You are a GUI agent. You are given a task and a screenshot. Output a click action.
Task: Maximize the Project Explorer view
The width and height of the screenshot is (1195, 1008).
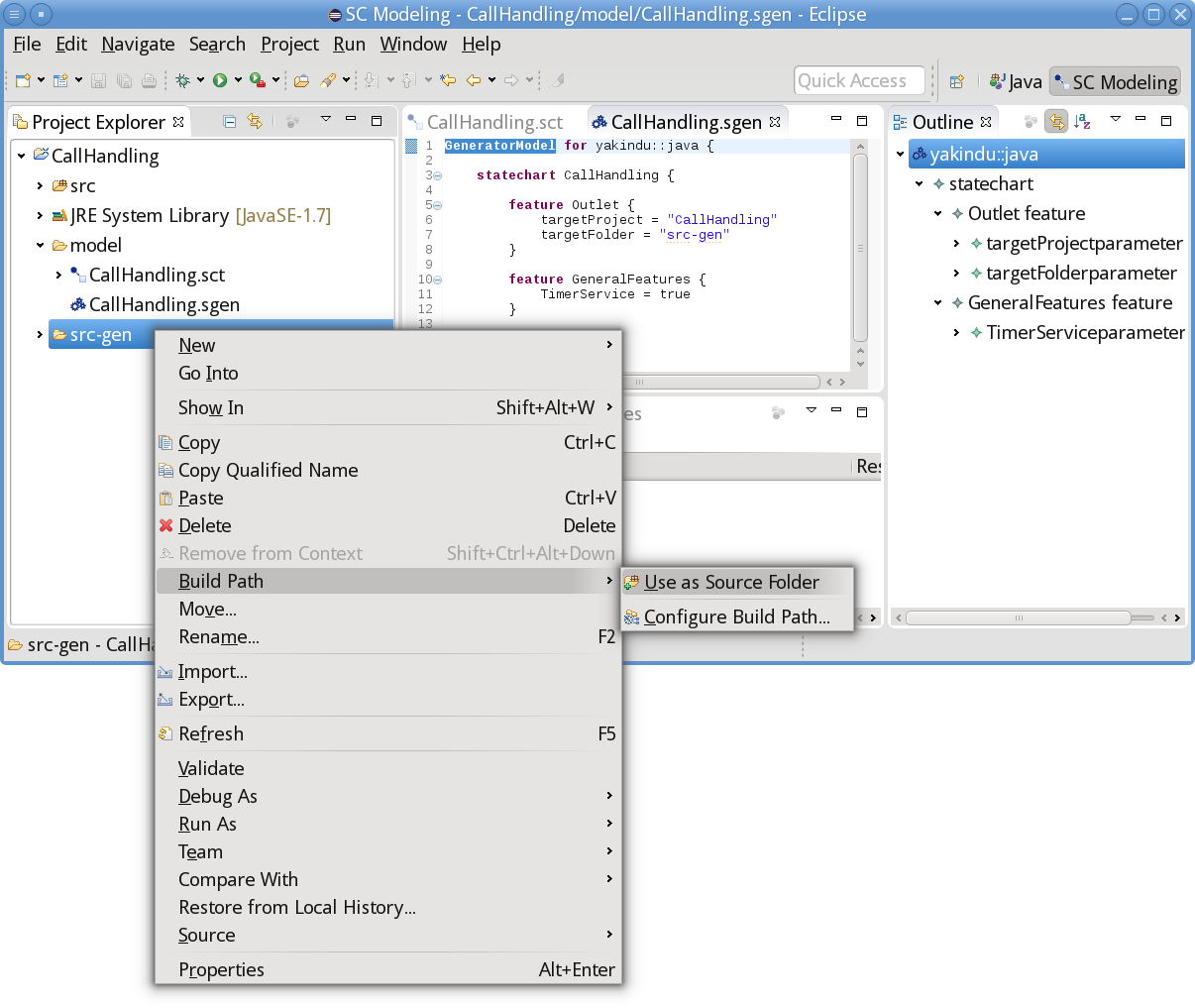pos(377,120)
